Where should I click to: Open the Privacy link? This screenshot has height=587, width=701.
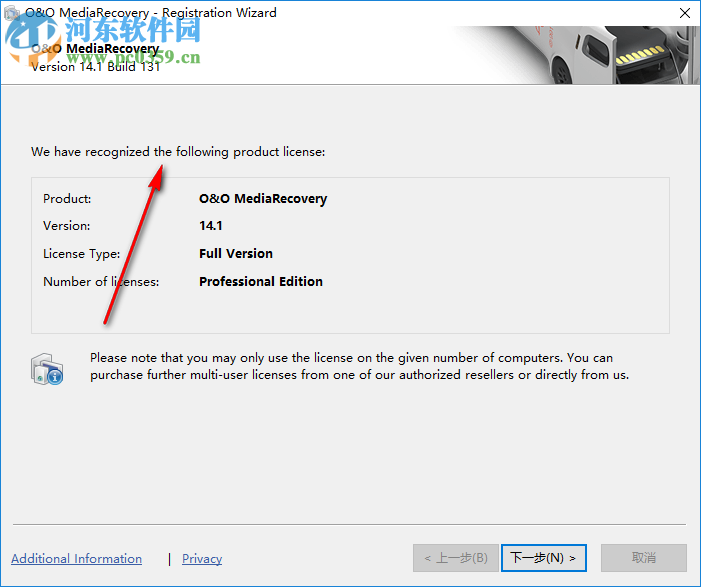tap(202, 559)
